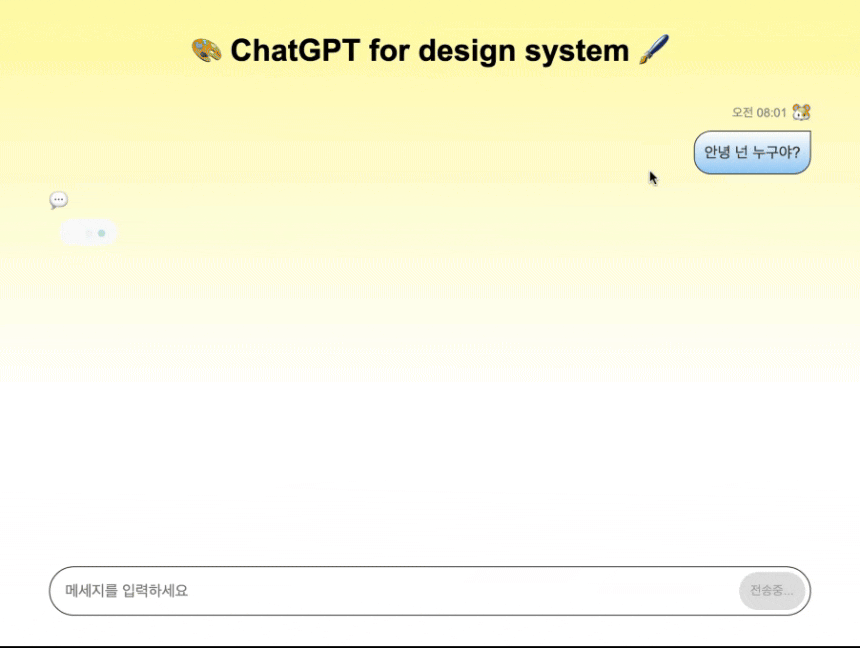Click the speech bubble typing indicator icon
Screen dimensions: 860x648
coord(58,200)
